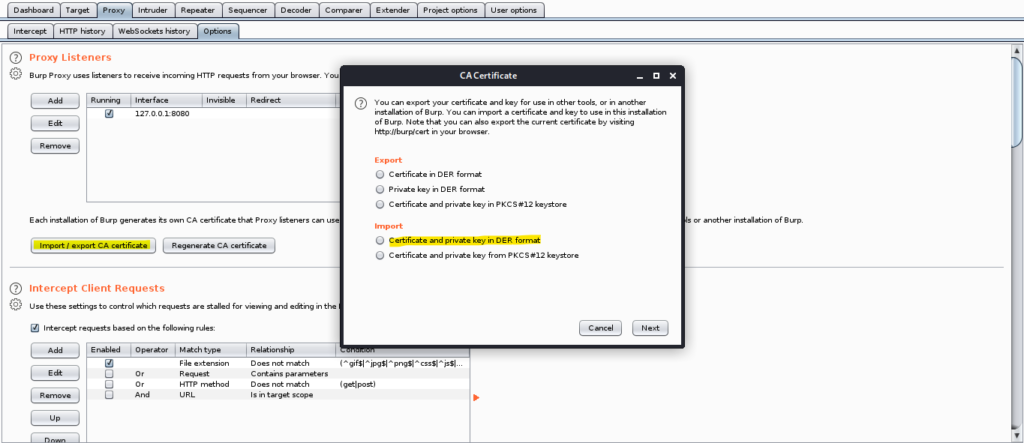Switch to the Dashboard tab

(33, 10)
